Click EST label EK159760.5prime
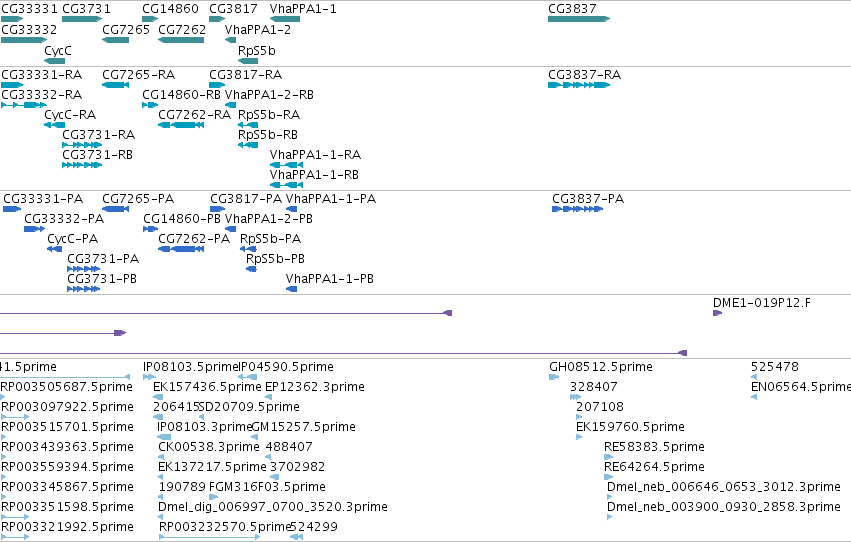The image size is (851, 542). click(x=630, y=427)
